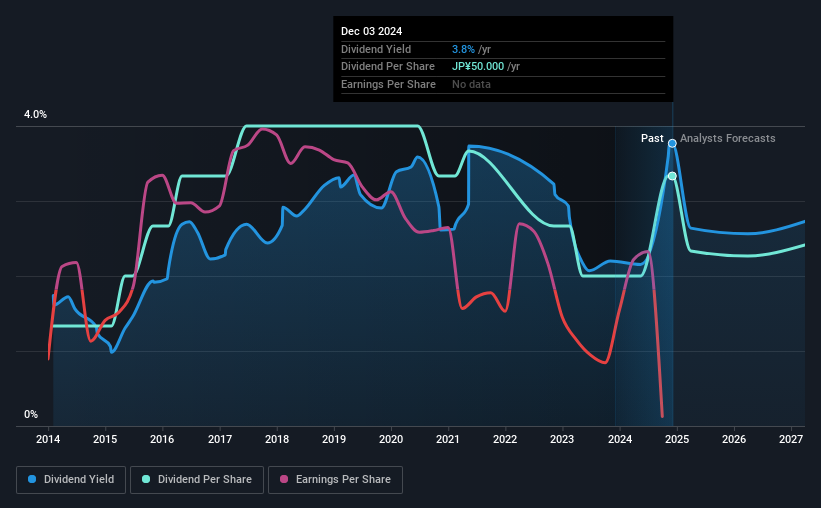Screen dimensions: 821x508
Task: Click the 2026 x-axis label
Action: point(734,439)
